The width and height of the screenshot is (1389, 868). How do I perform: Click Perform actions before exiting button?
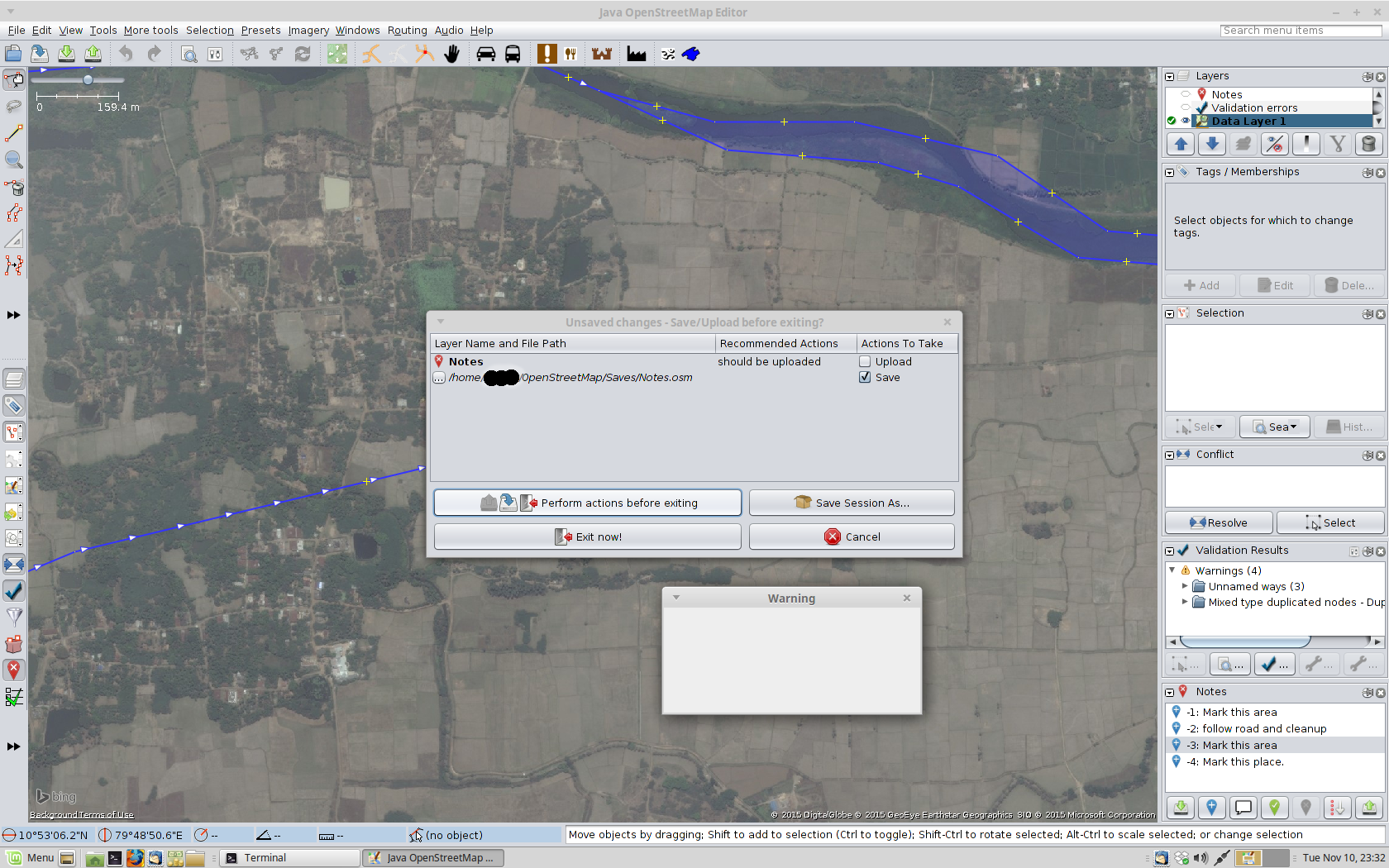coord(587,503)
